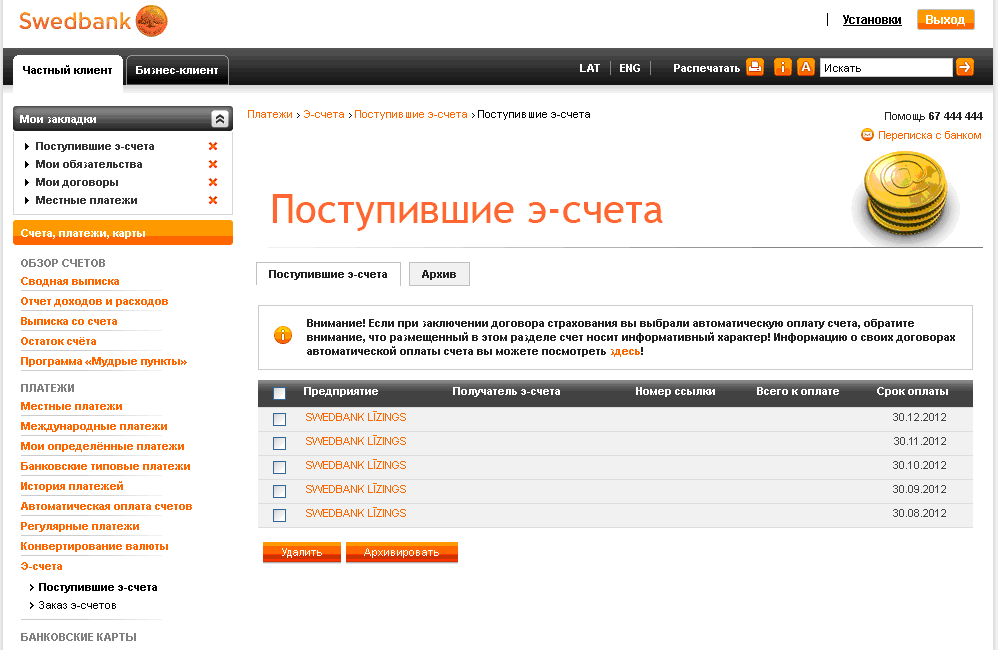Switch language to ENG

(x=630, y=68)
